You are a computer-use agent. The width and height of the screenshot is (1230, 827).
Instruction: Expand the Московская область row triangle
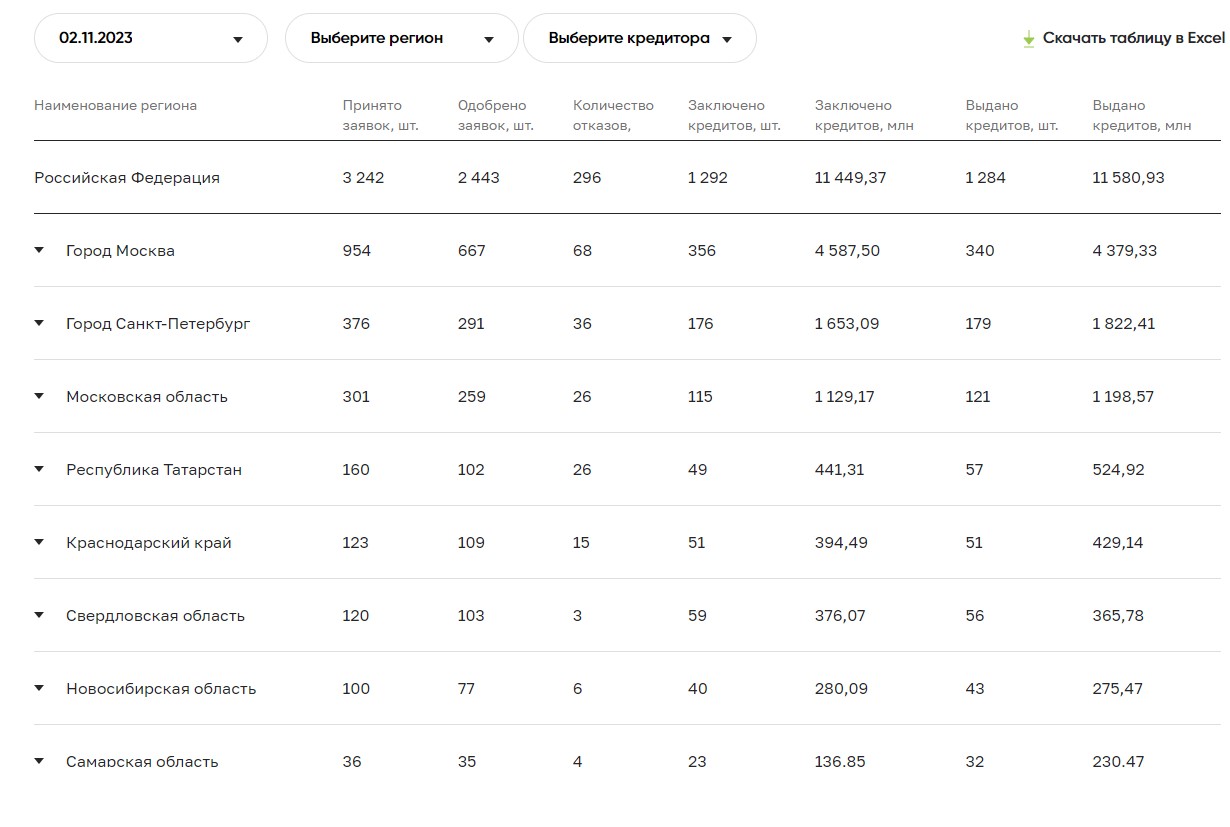(40, 396)
